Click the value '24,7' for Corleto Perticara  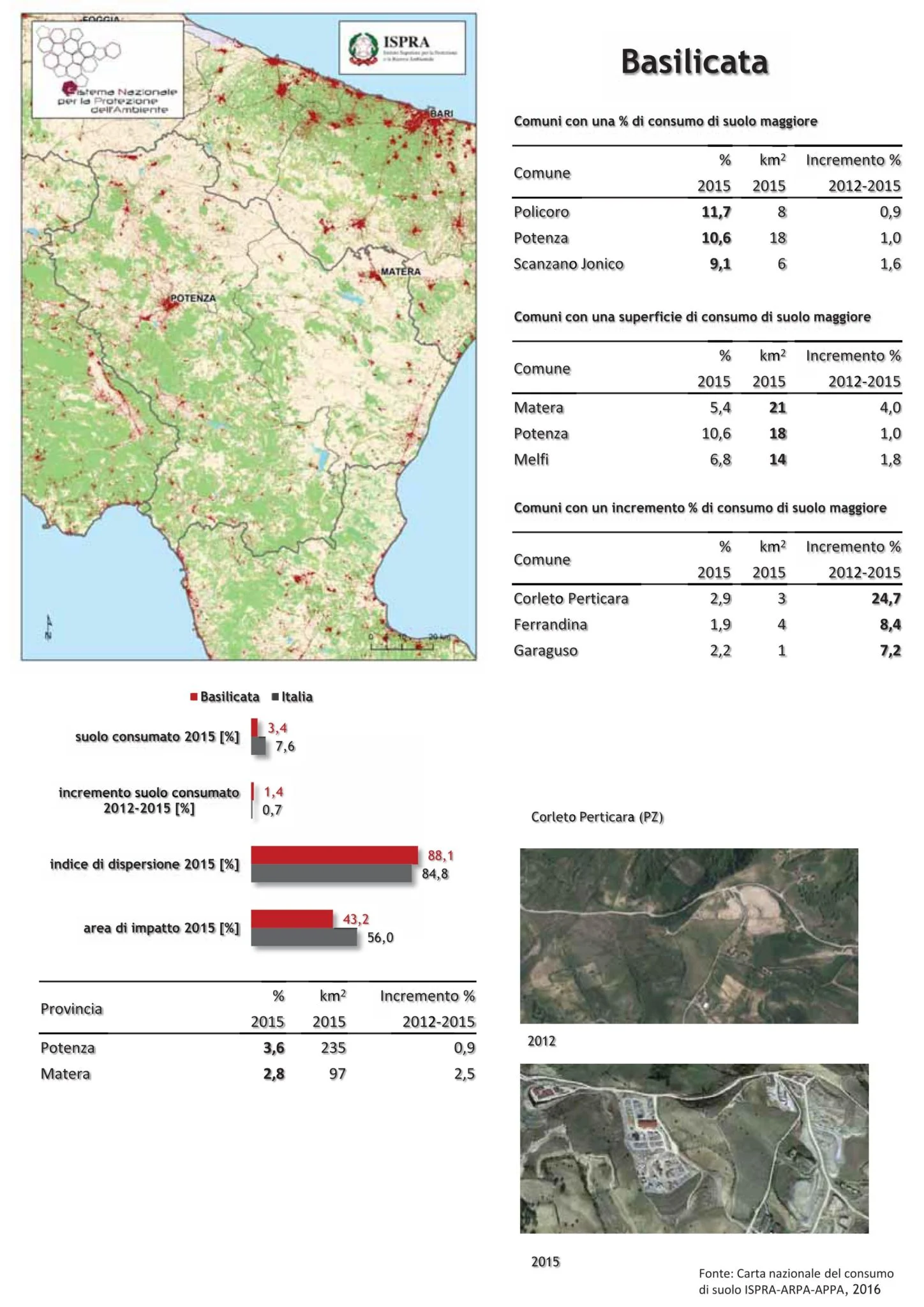(886, 599)
